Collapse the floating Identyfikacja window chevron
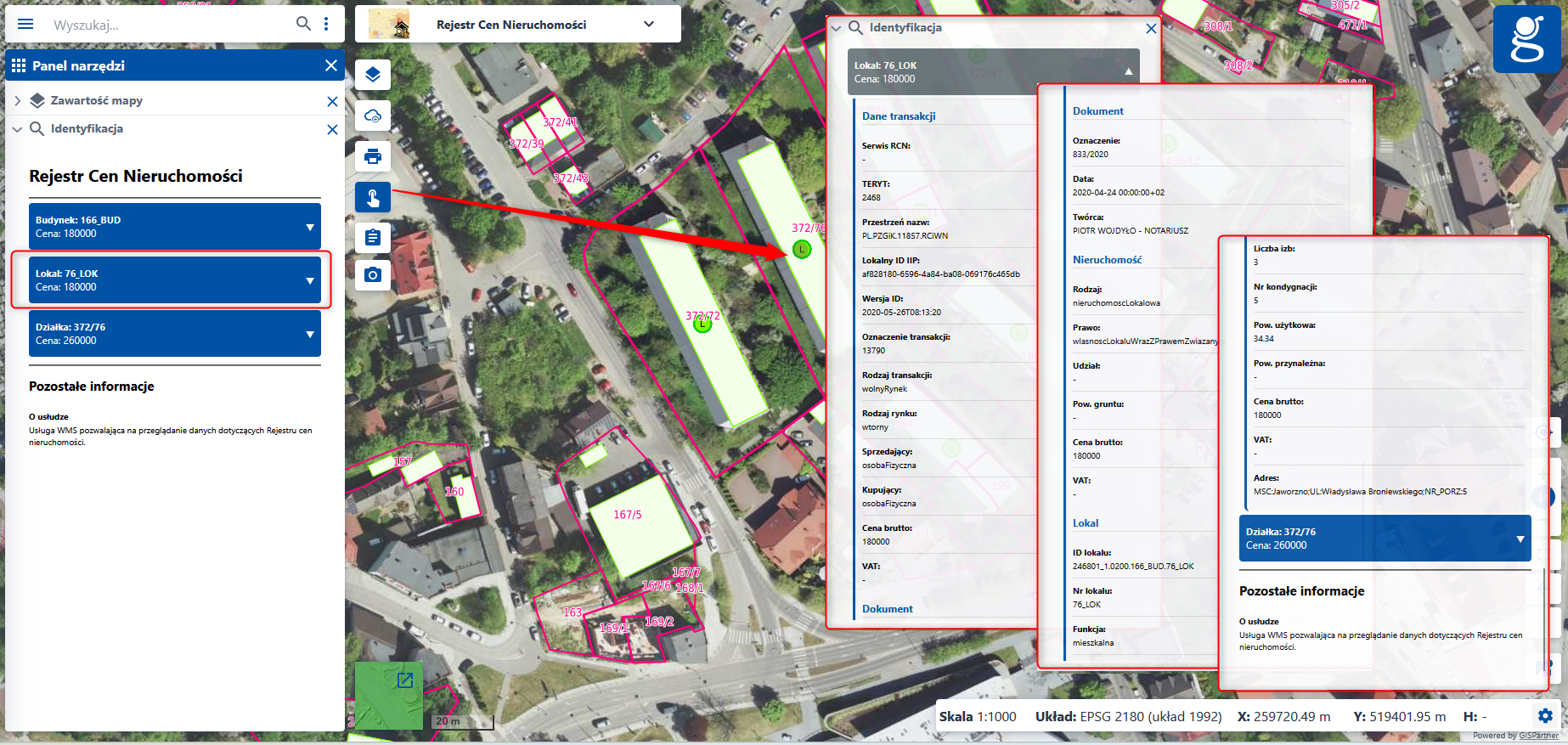 coord(836,28)
